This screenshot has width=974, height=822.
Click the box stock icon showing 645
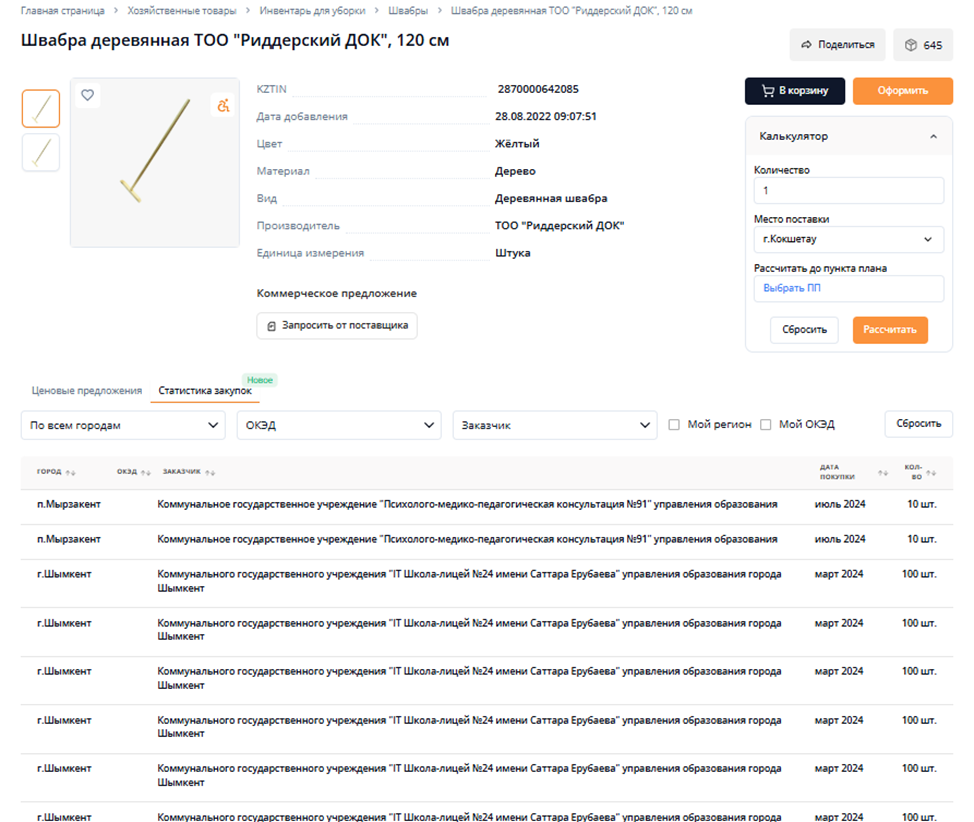(x=911, y=45)
